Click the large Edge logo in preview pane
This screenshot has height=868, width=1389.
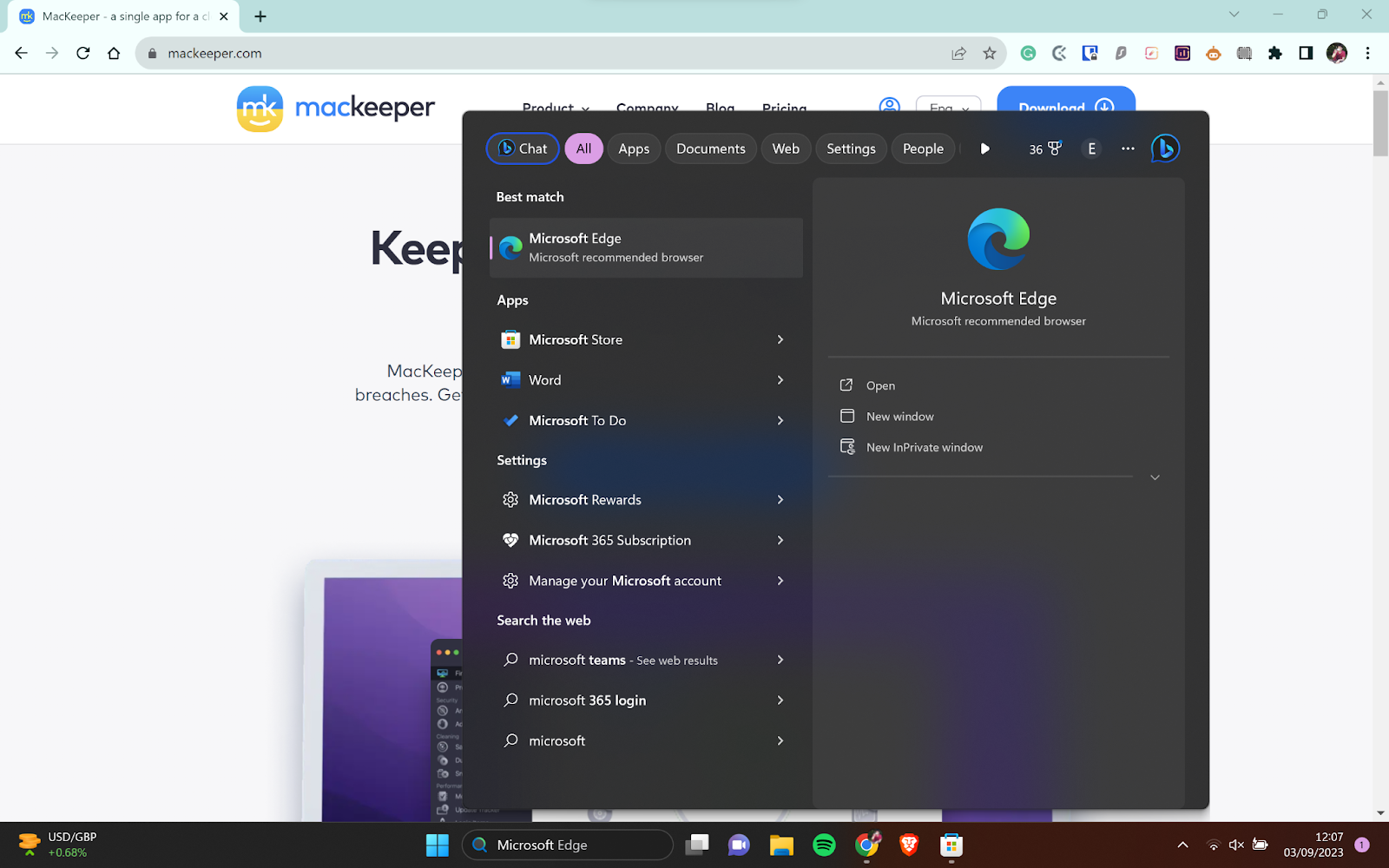tap(998, 240)
